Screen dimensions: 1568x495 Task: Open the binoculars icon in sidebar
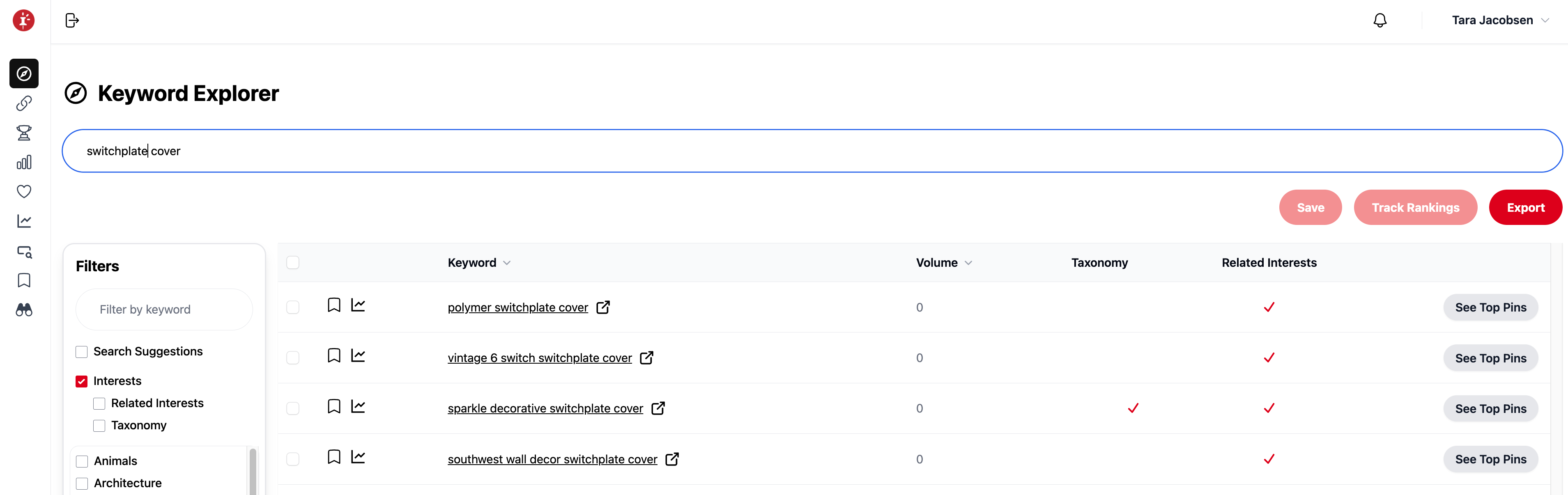point(24,310)
